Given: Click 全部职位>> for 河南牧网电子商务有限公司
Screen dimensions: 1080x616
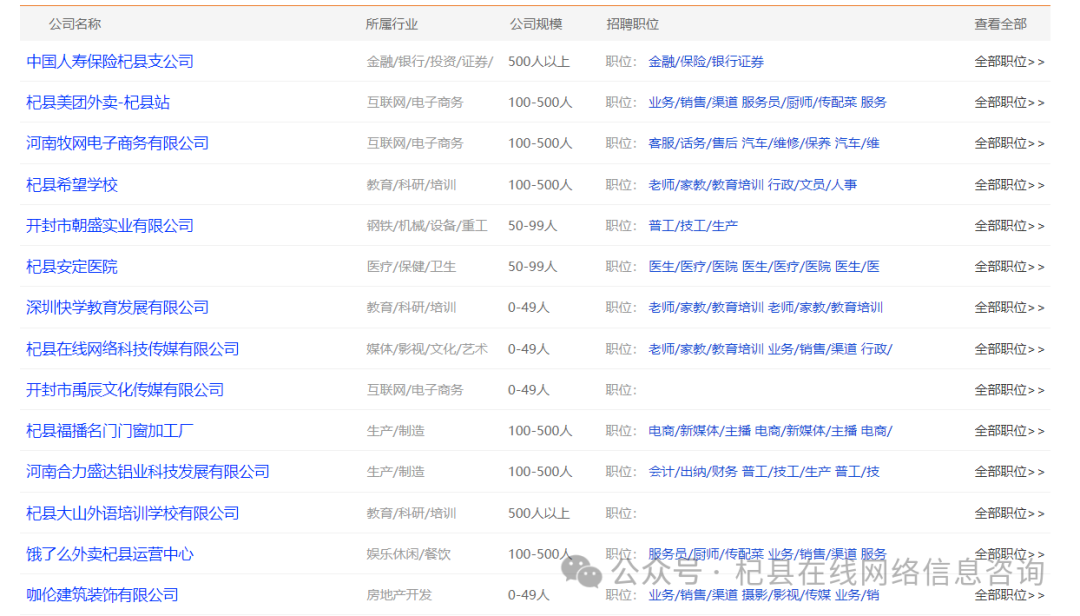Looking at the screenshot, I should tap(1009, 143).
